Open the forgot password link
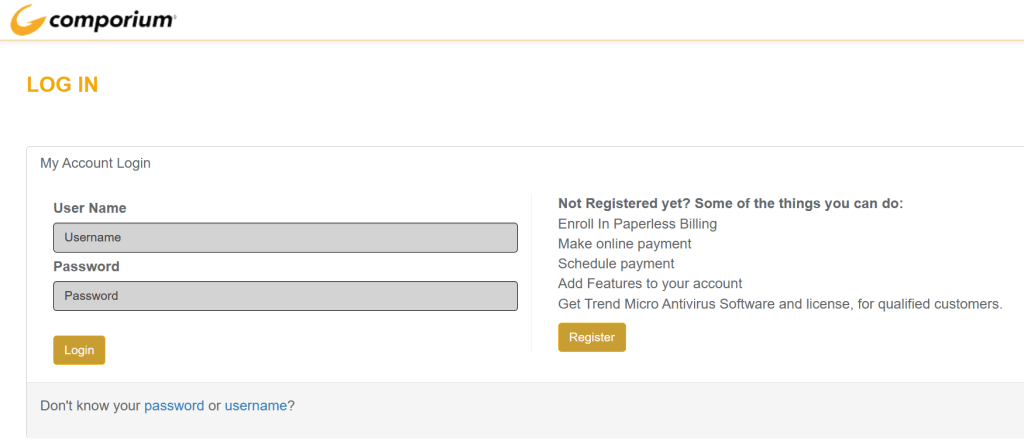1024x439 pixels. (x=174, y=406)
